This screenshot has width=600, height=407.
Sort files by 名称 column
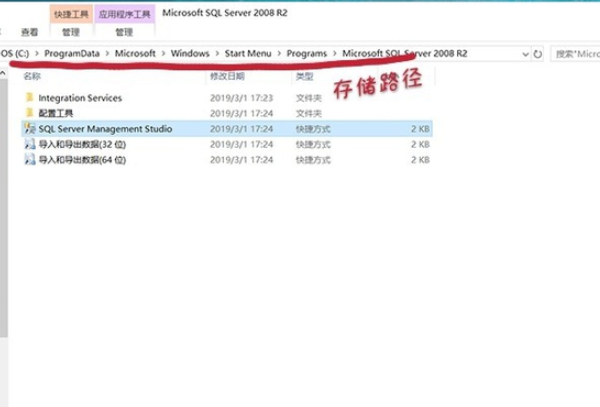click(x=32, y=76)
